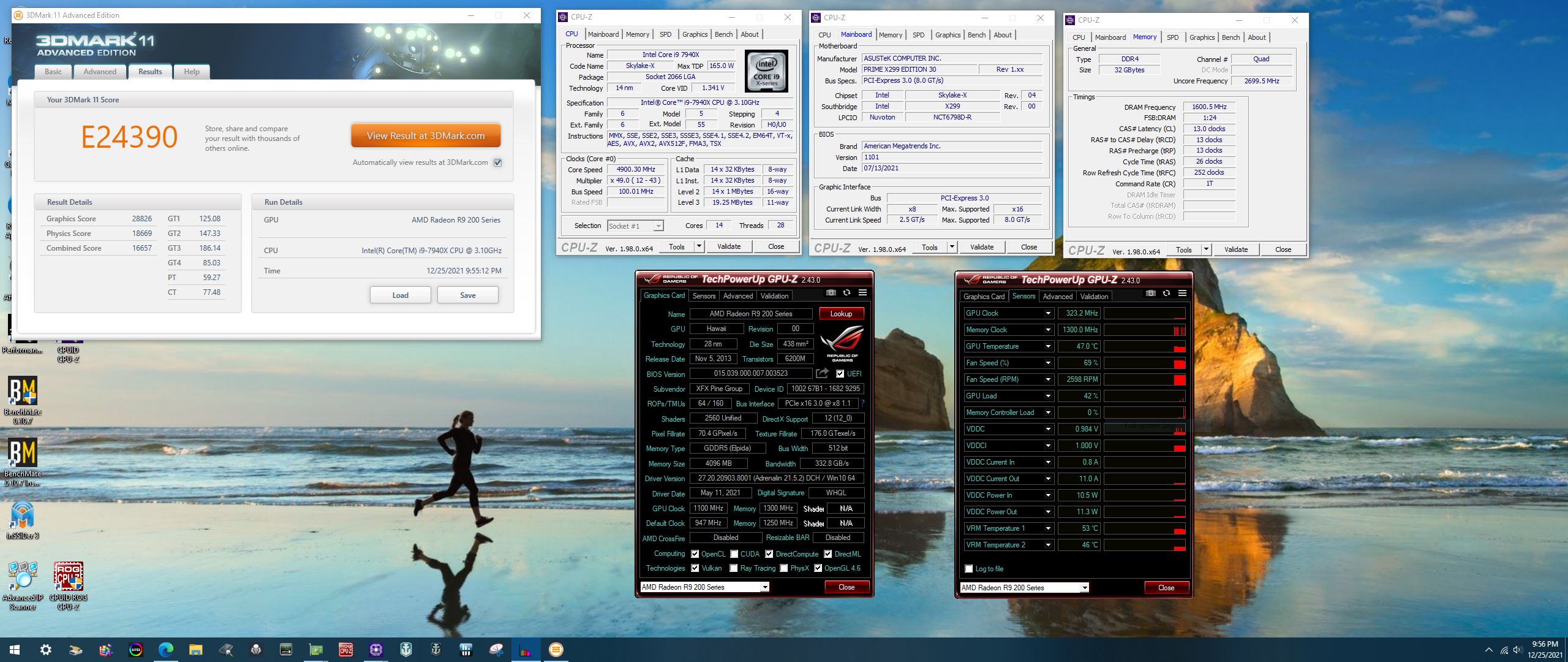Click the refresh icon in left GPU-Z window
Viewport: 1568px width, 662px height.
click(x=846, y=293)
